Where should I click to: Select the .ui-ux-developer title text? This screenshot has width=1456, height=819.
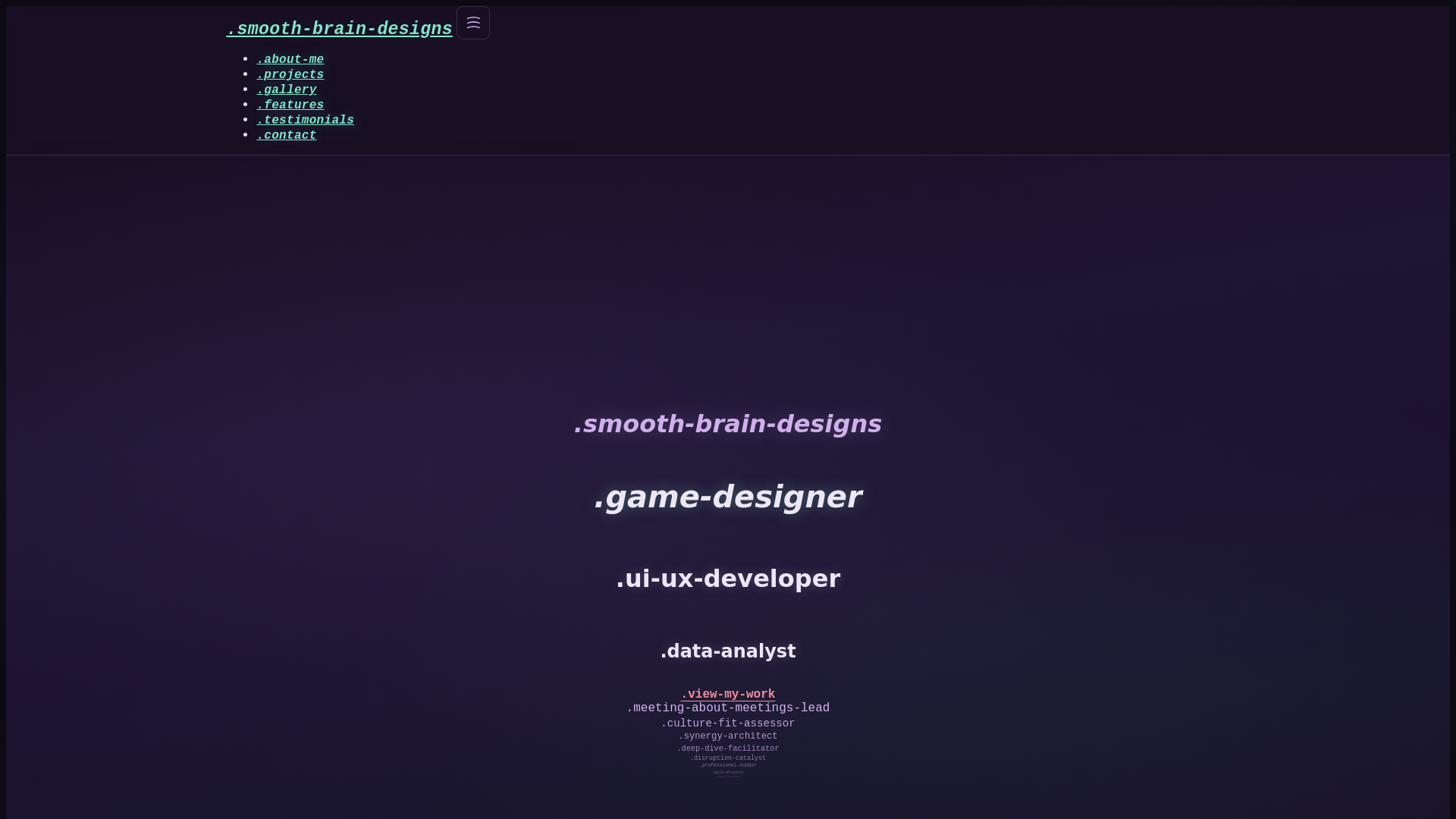click(728, 579)
